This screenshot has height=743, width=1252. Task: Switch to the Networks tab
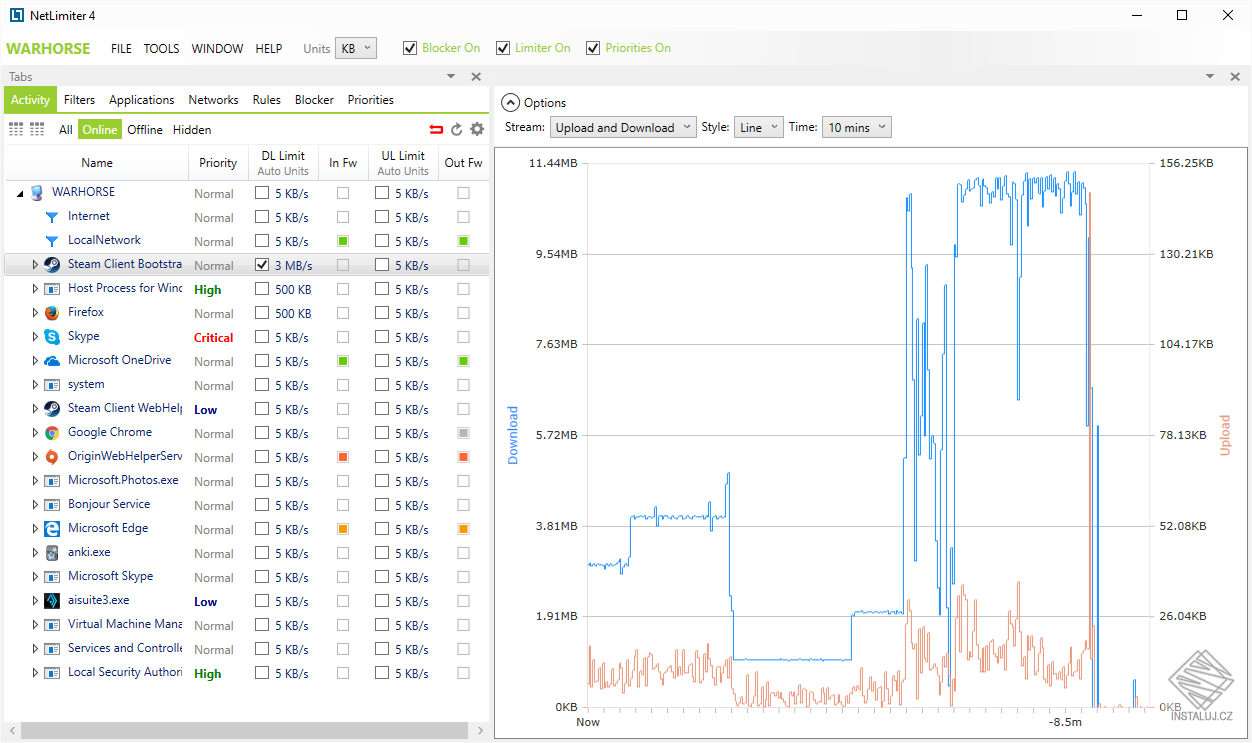(x=213, y=100)
